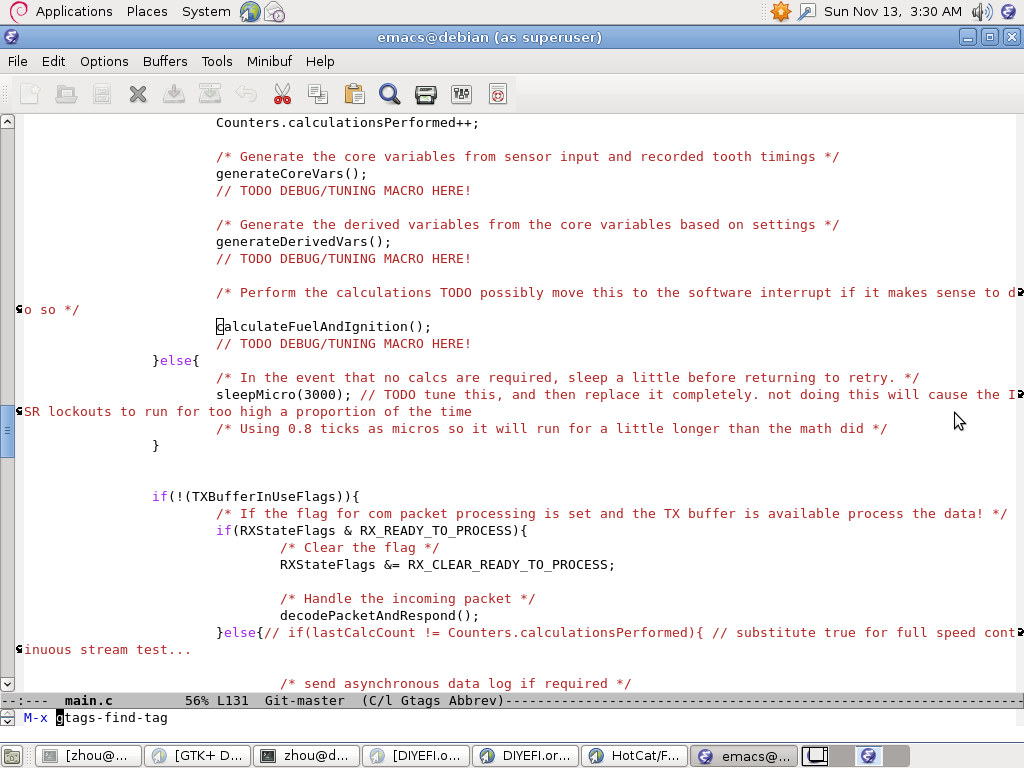The height and width of the screenshot is (768, 1024).
Task: Expand the Places panel menu
Action: coord(147,12)
